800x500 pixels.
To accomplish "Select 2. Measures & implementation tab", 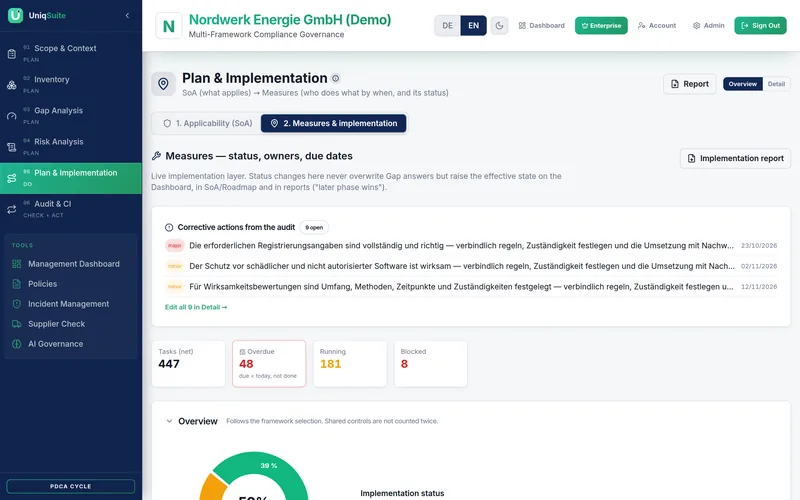I will pyautogui.click(x=334, y=123).
